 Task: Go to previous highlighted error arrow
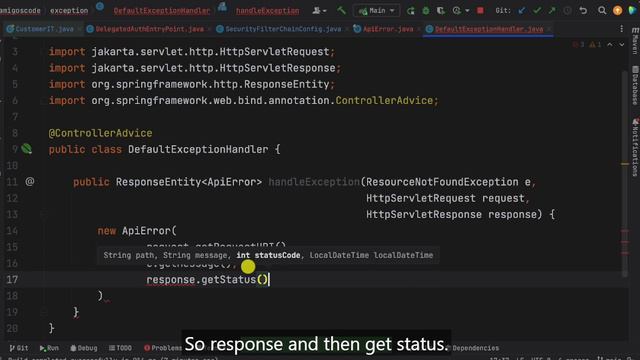(610, 44)
